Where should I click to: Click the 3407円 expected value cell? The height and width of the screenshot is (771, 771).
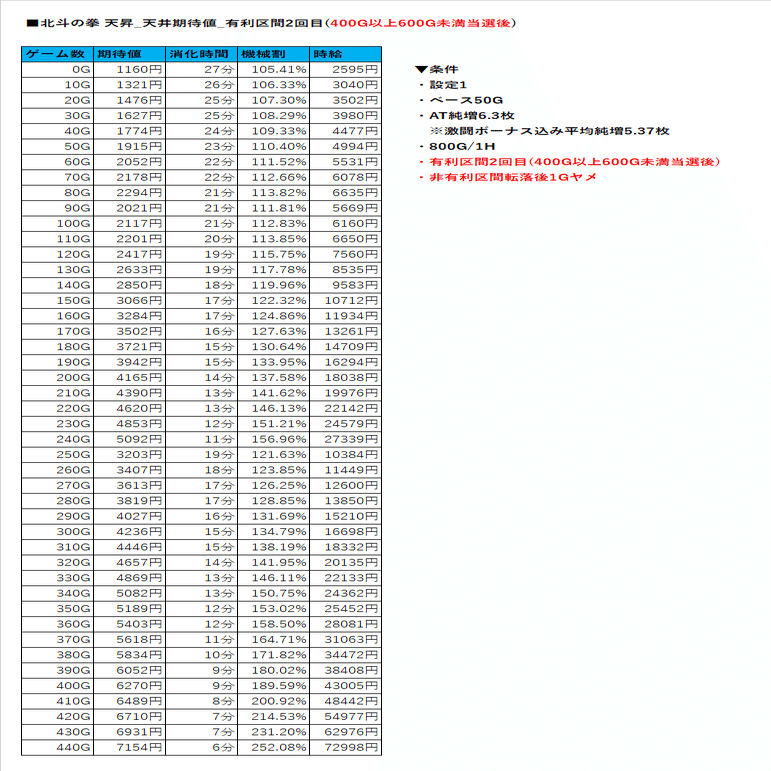(x=129, y=470)
